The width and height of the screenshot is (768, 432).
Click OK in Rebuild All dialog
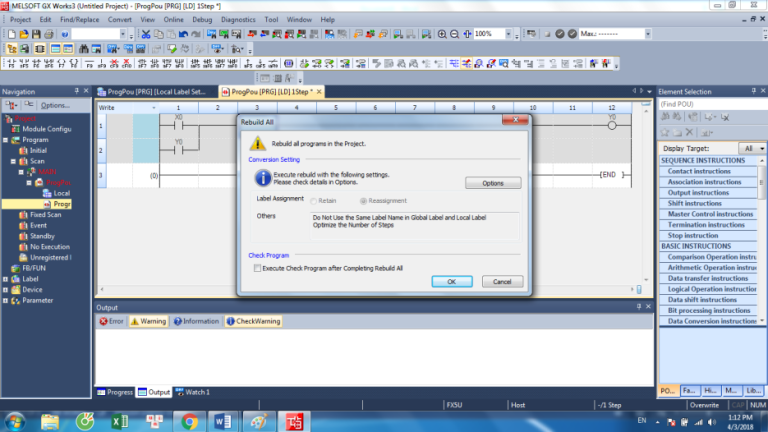451,282
